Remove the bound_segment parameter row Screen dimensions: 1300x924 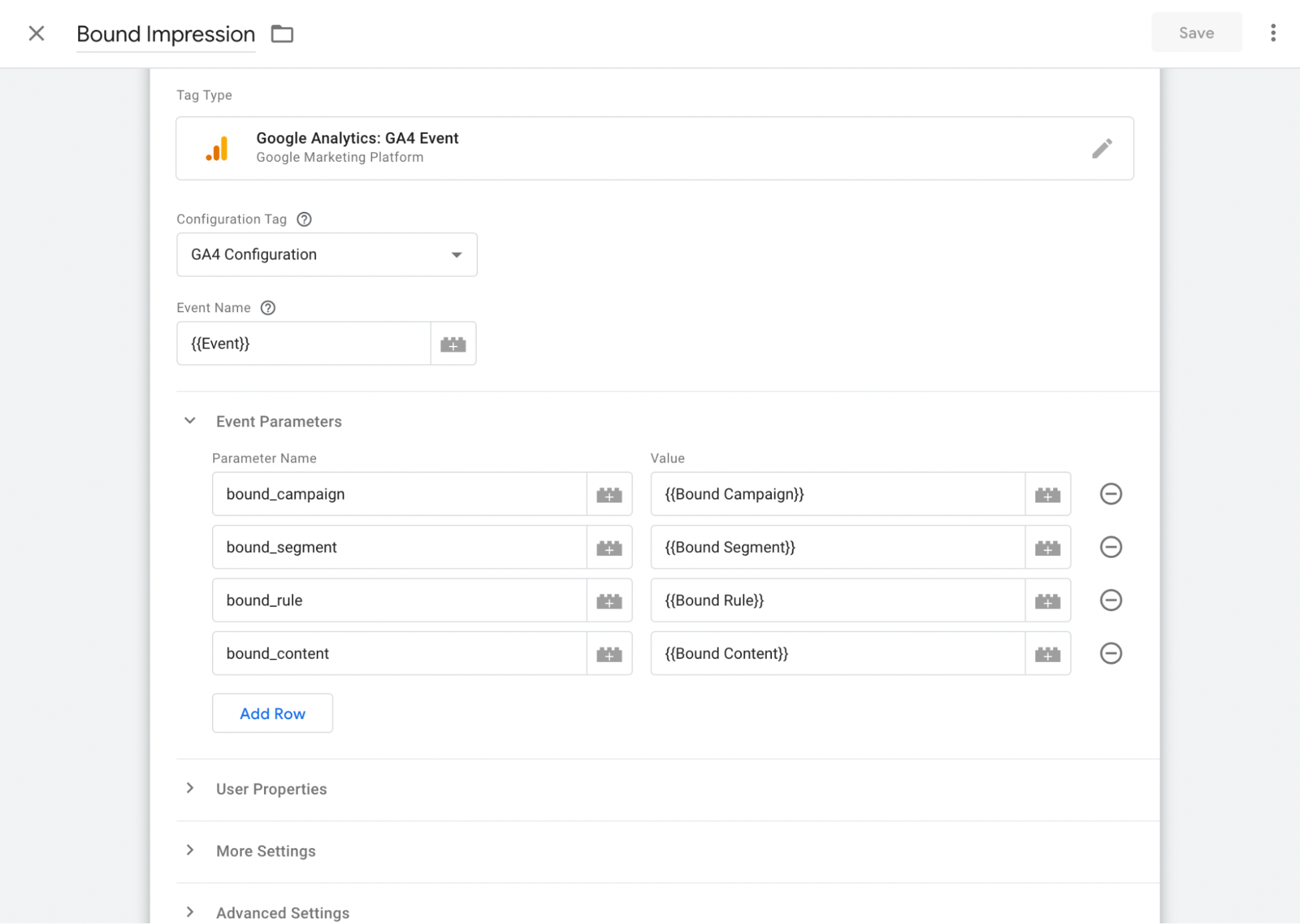[x=1111, y=548]
